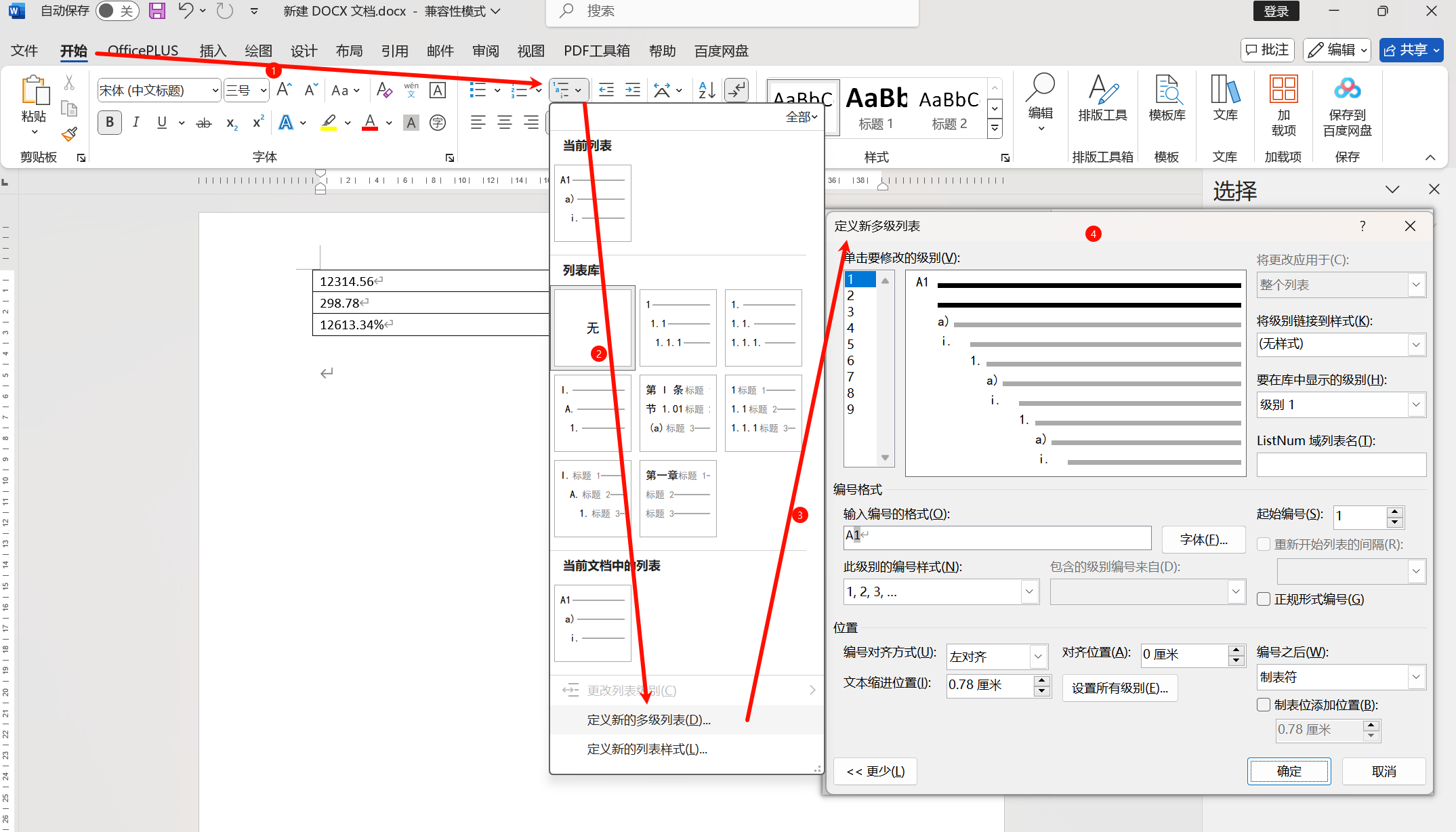Screen dimensions: 1456x832
Task: Click the 确定 button in dialog
Action: [x=1289, y=771]
